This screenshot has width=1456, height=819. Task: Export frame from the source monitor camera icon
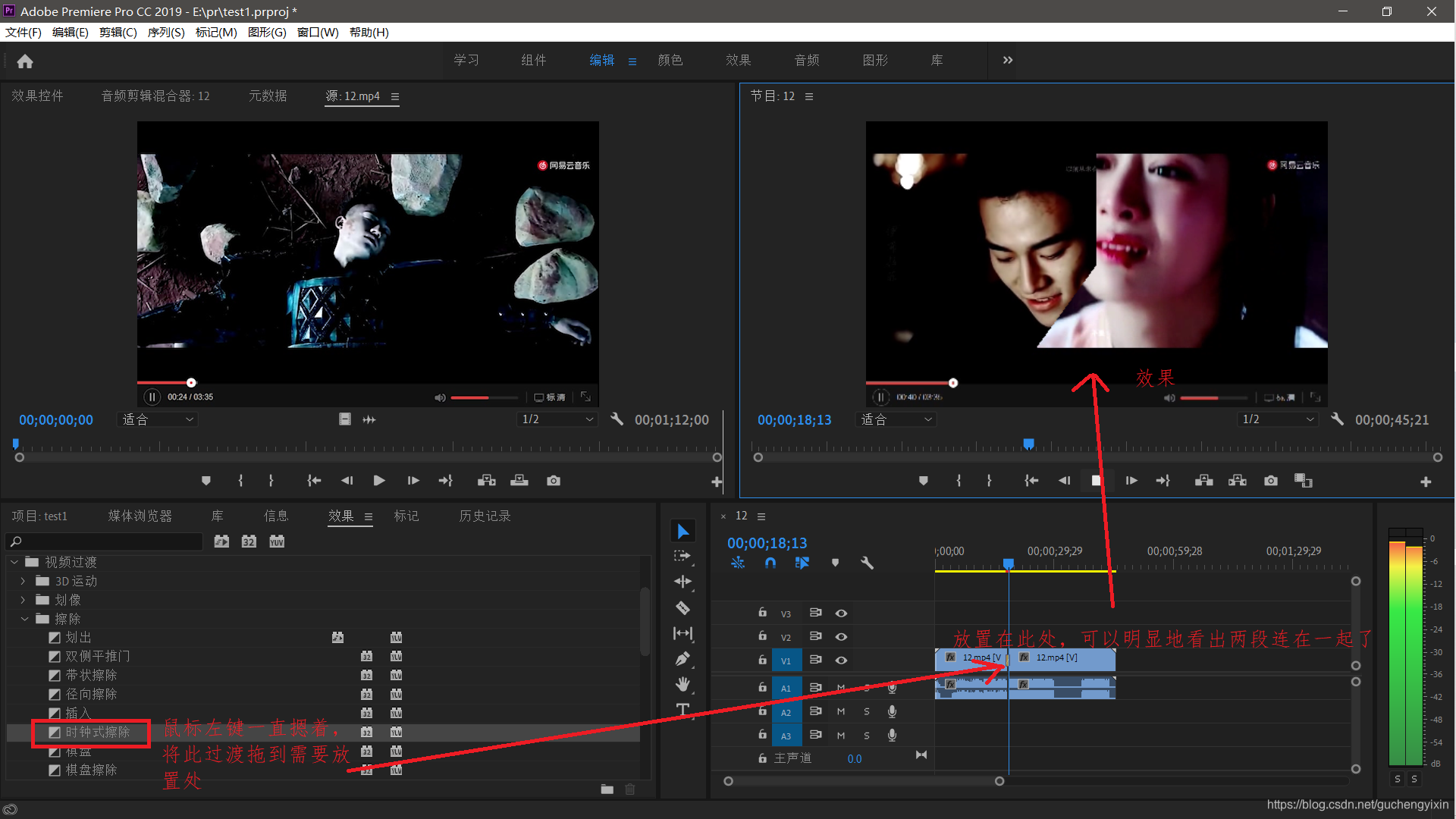(554, 481)
